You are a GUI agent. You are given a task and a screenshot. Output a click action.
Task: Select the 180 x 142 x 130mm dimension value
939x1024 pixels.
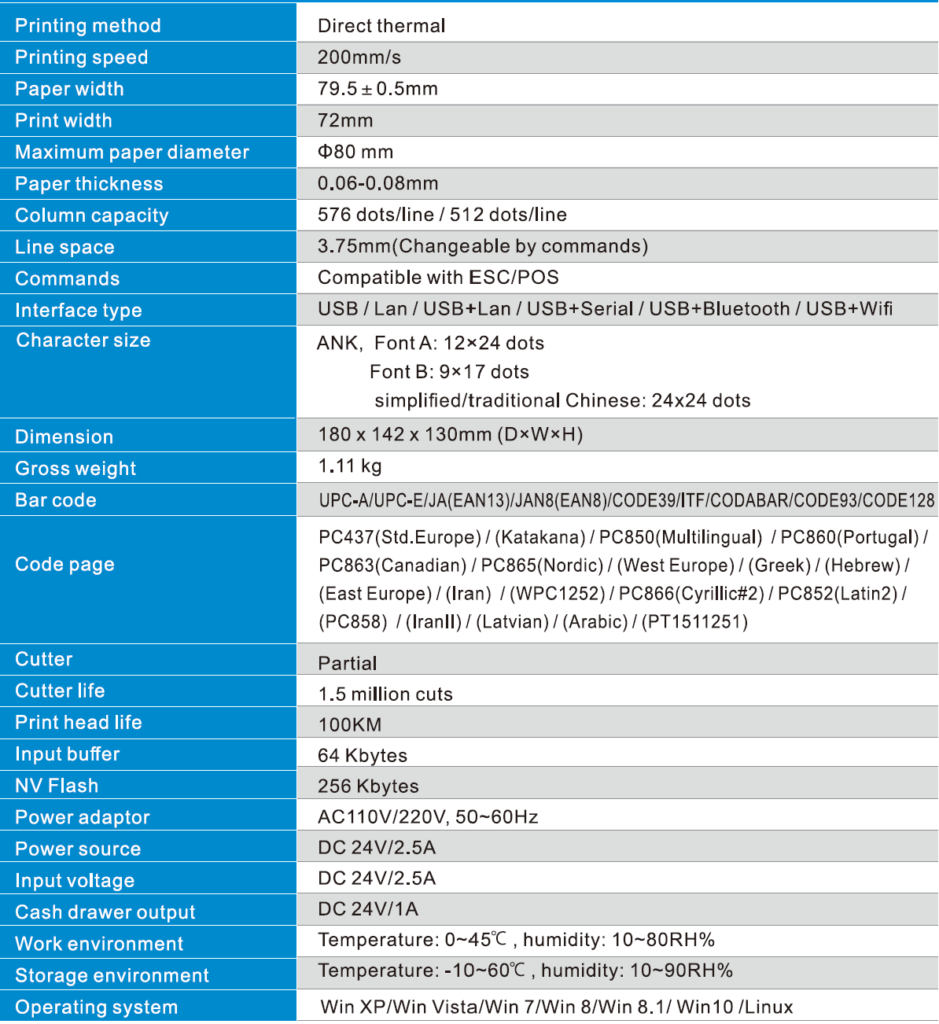pos(450,436)
